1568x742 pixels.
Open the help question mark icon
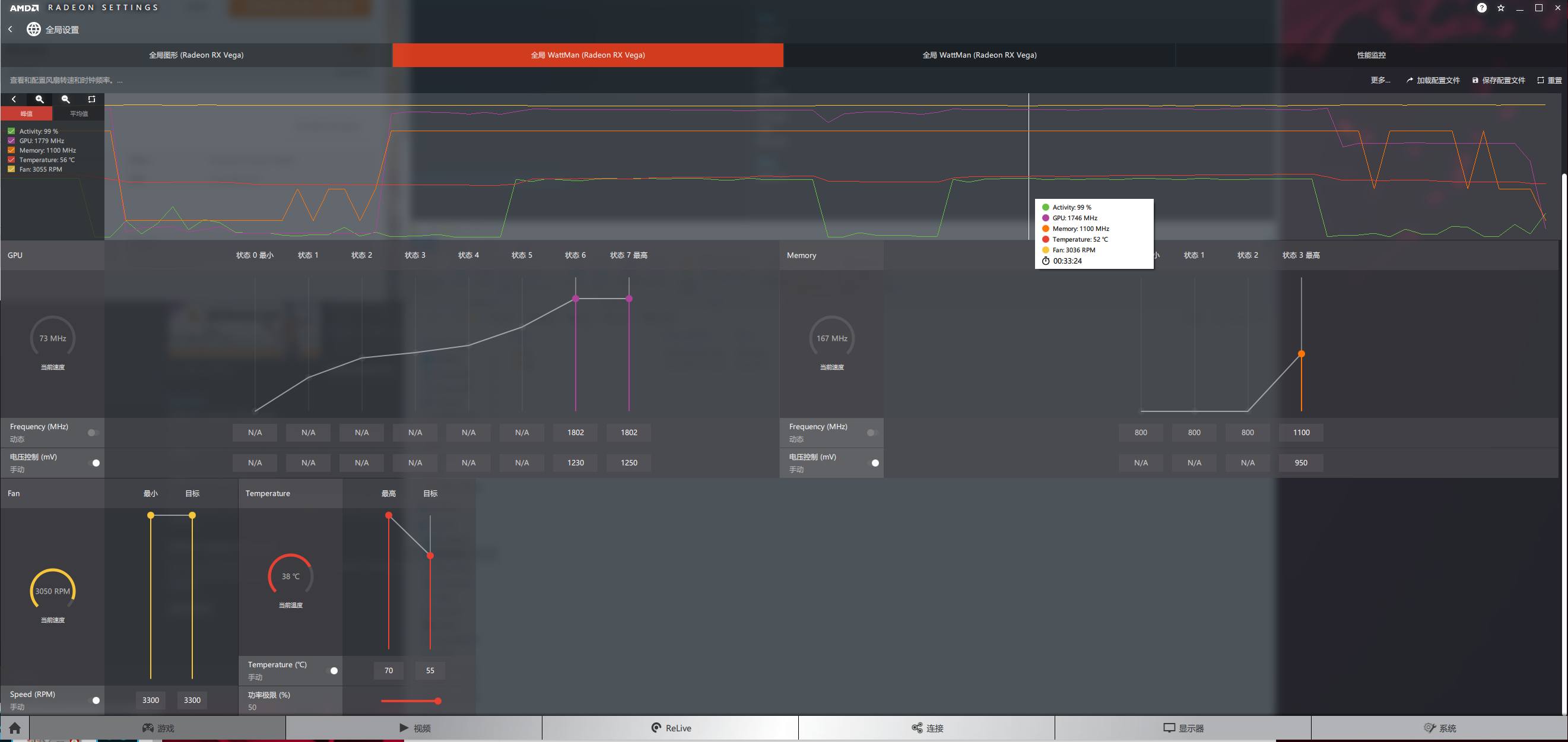[x=1481, y=8]
